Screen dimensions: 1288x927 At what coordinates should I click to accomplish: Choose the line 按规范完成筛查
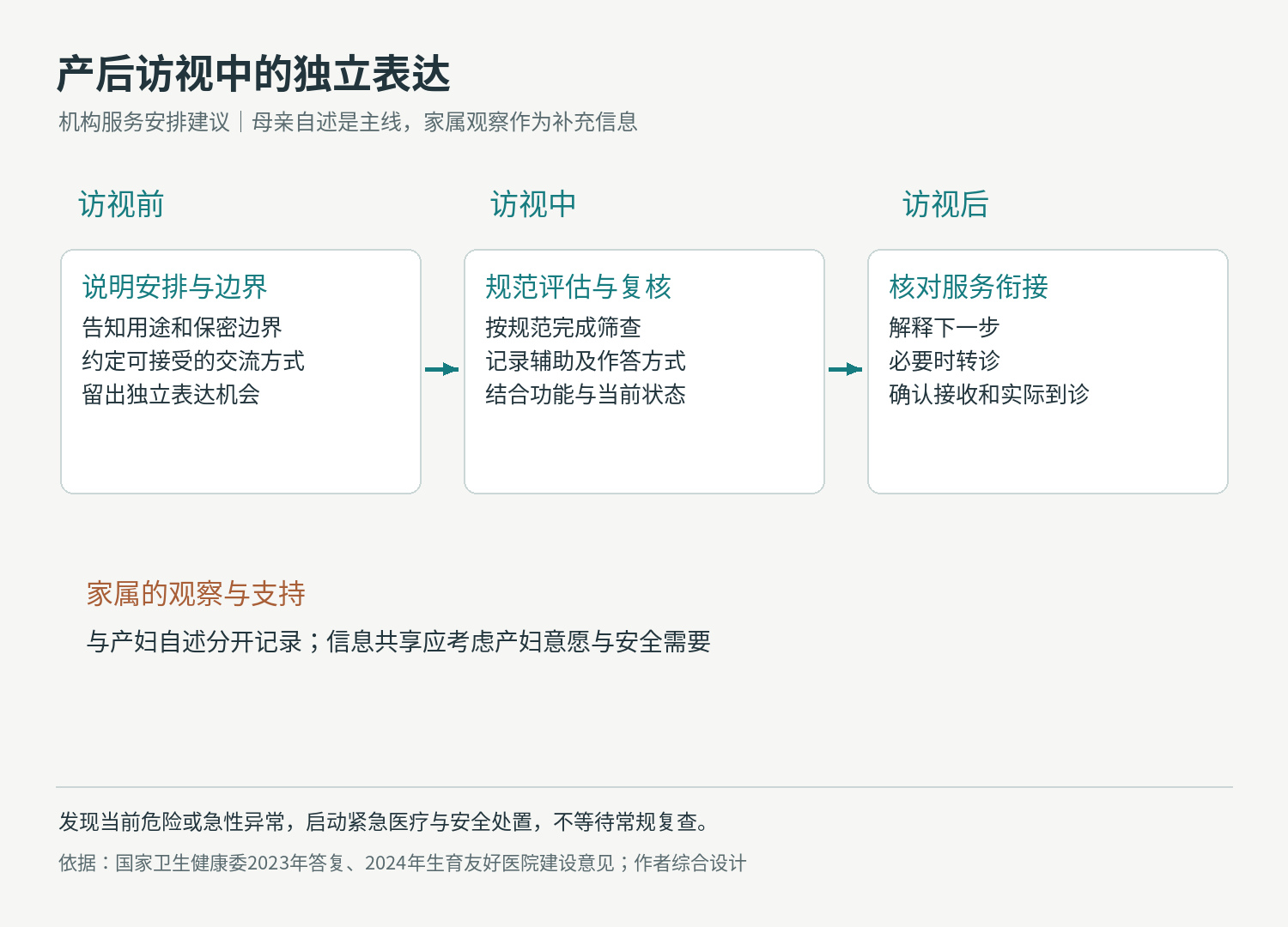563,327
